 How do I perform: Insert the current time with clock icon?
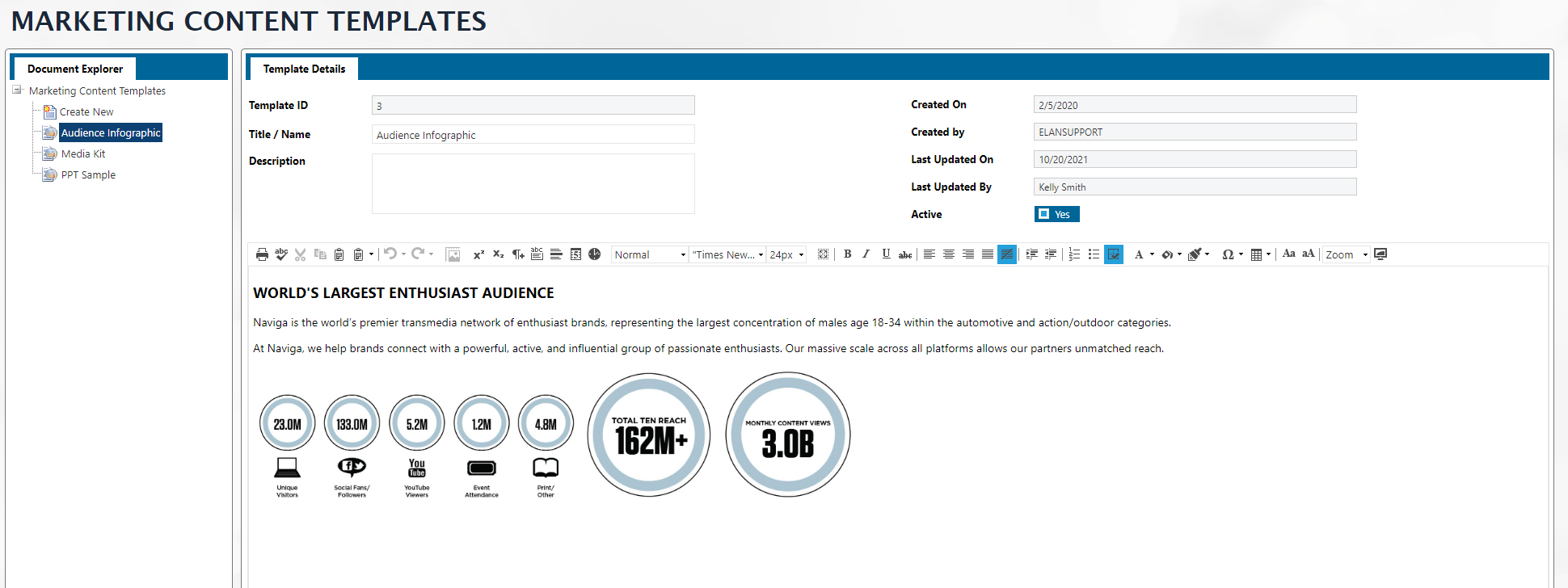click(595, 254)
